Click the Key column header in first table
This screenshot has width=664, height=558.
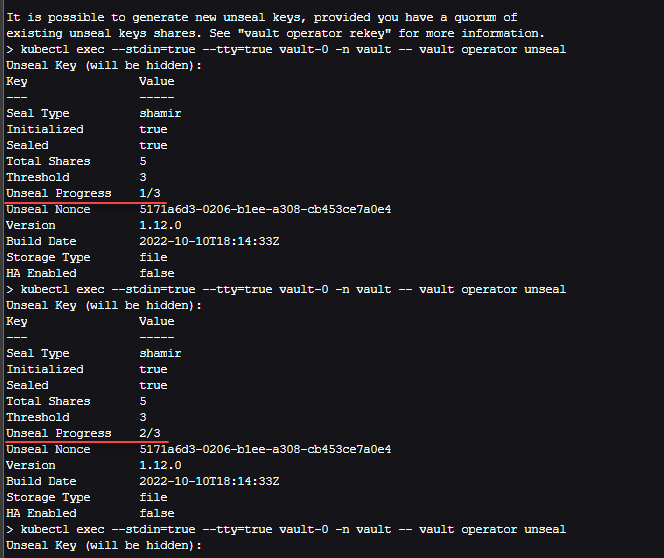pos(17,81)
